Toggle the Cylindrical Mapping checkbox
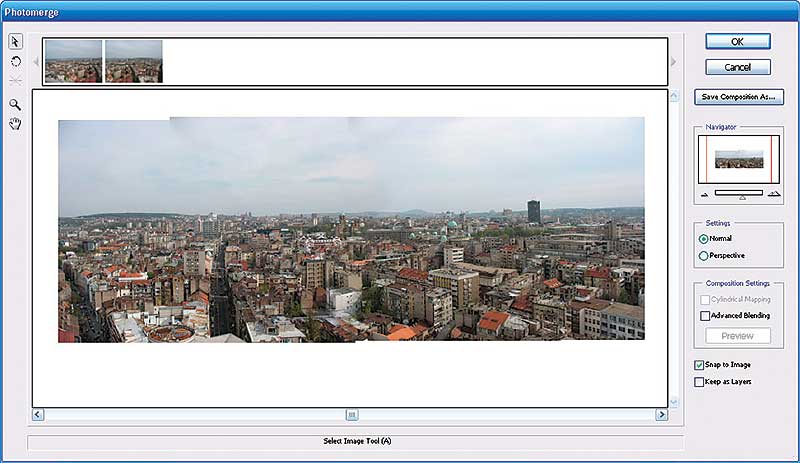 tap(705, 300)
